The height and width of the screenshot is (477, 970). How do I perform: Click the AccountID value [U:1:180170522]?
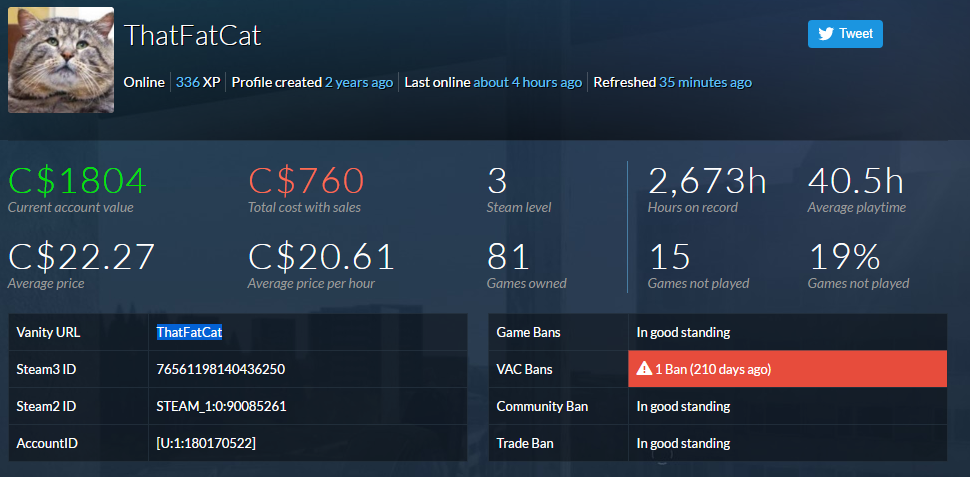coord(206,444)
